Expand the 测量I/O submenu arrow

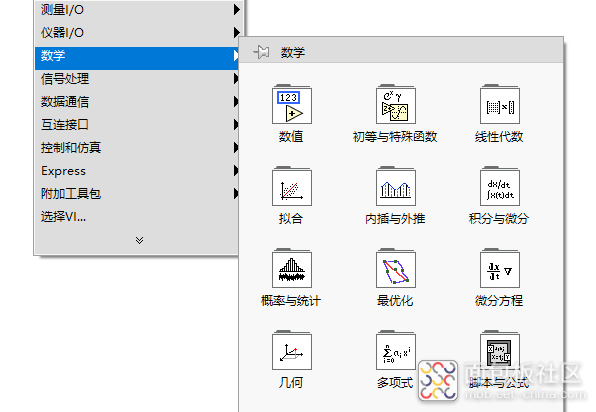pos(236,10)
